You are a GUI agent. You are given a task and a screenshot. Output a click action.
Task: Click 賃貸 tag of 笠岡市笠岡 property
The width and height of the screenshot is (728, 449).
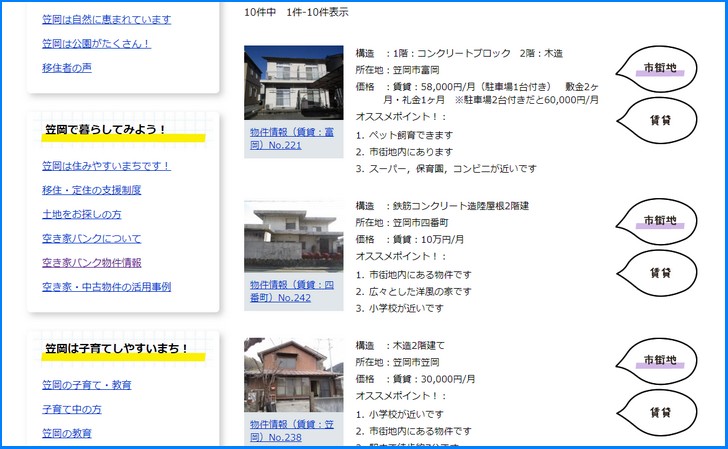pyautogui.click(x=657, y=412)
